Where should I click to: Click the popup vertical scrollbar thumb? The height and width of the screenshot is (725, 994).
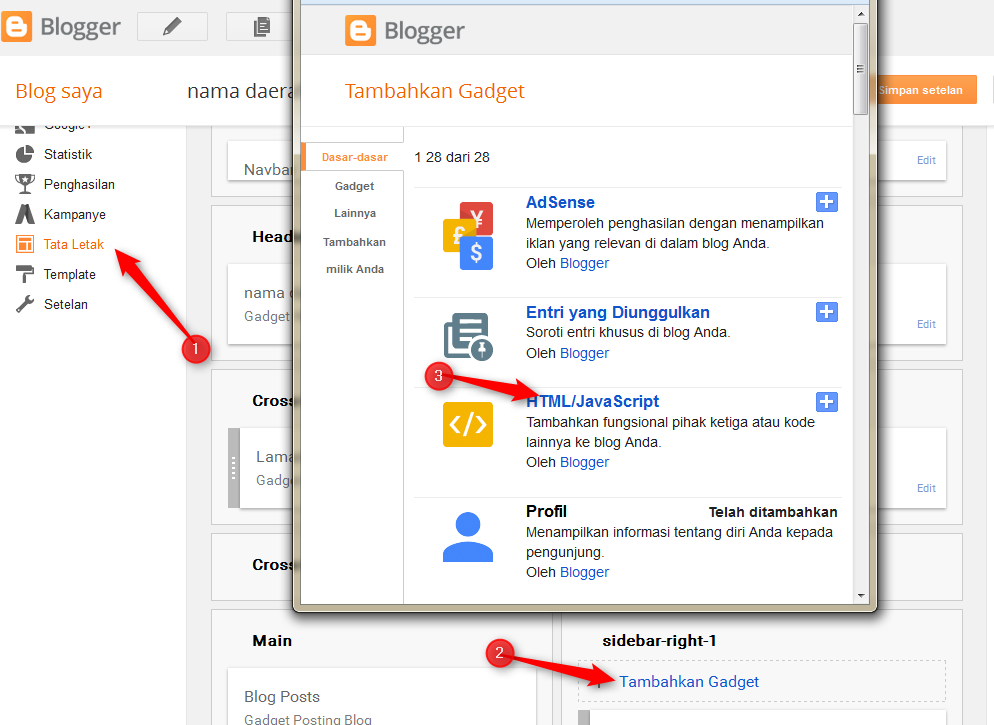coord(861,68)
